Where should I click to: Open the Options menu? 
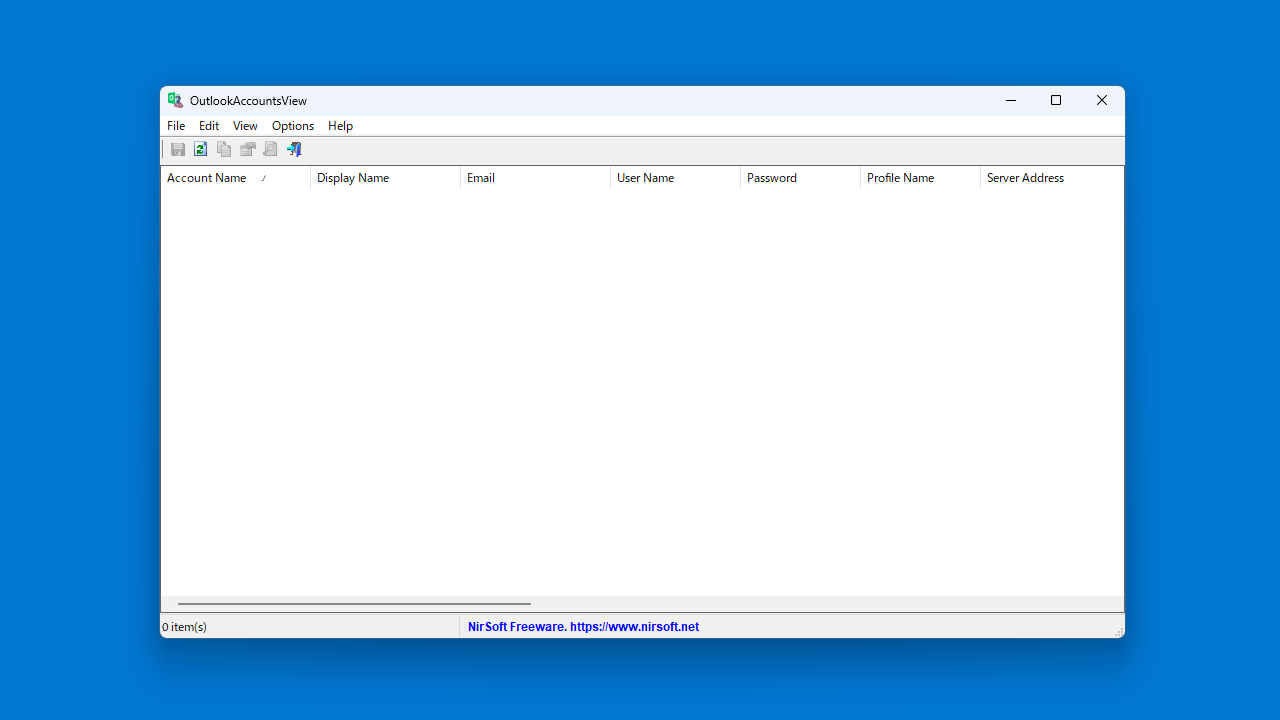point(293,126)
